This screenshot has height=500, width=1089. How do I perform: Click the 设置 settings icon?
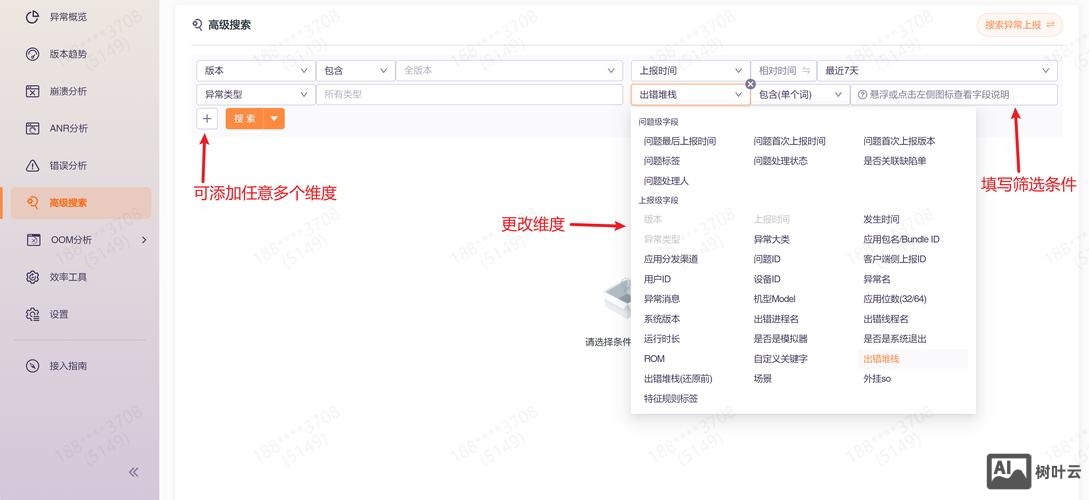[x=32, y=315]
